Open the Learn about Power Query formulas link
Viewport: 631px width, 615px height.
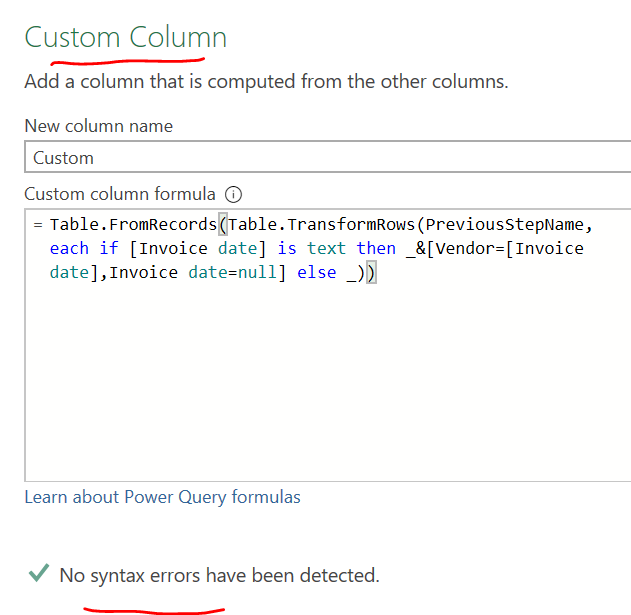click(x=162, y=497)
